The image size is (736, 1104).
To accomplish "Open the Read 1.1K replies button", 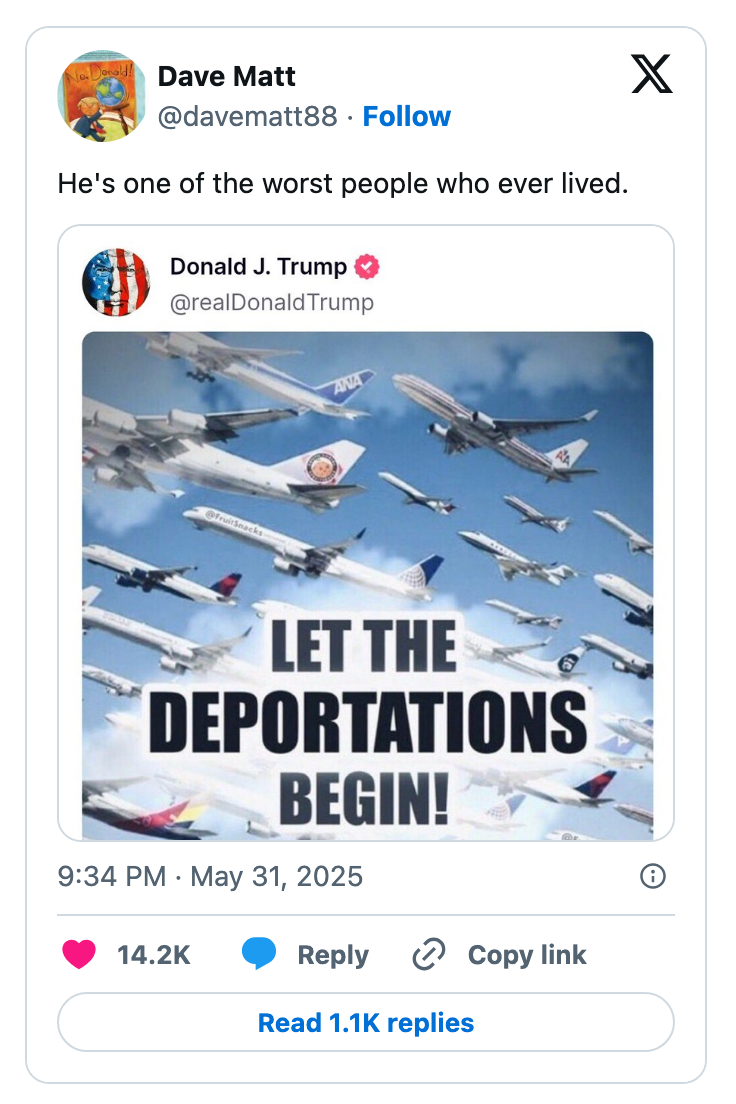I will (367, 1022).
